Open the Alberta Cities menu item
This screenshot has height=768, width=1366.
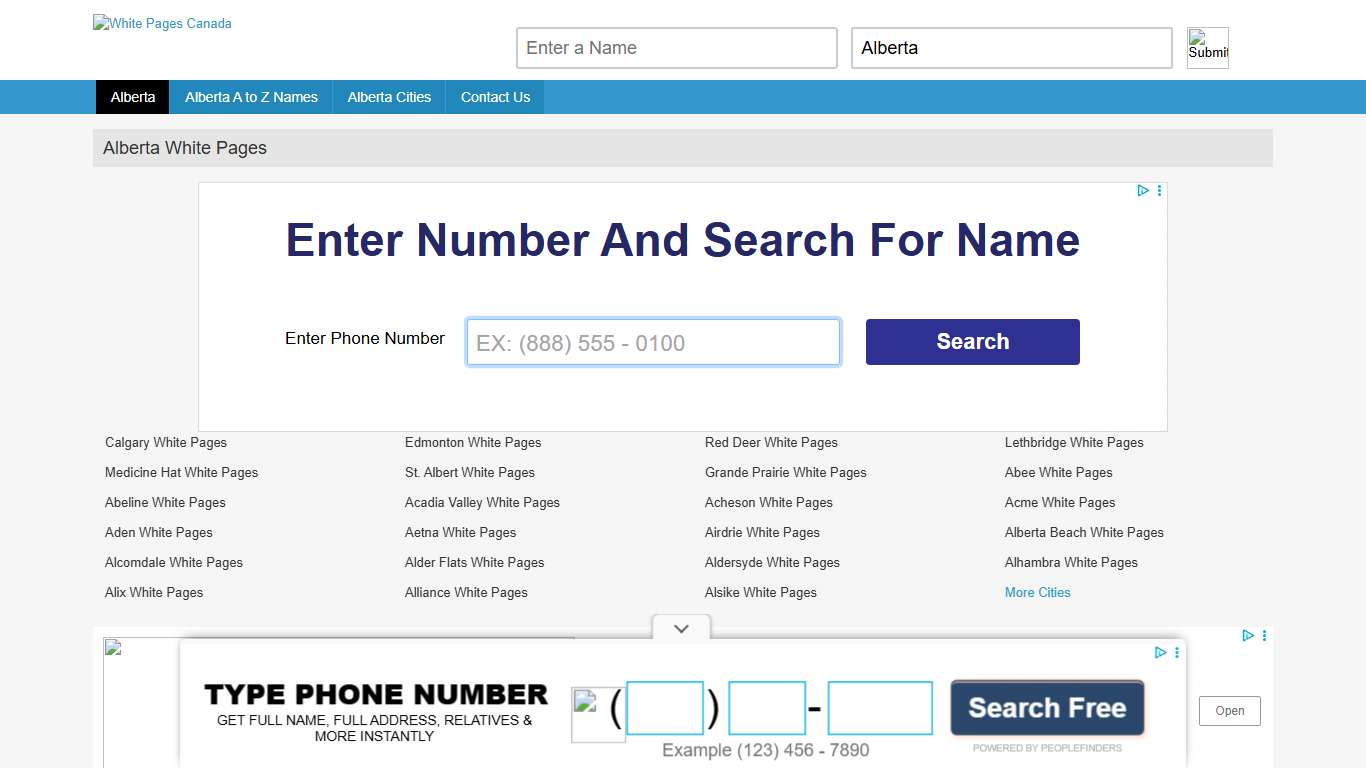coord(389,97)
